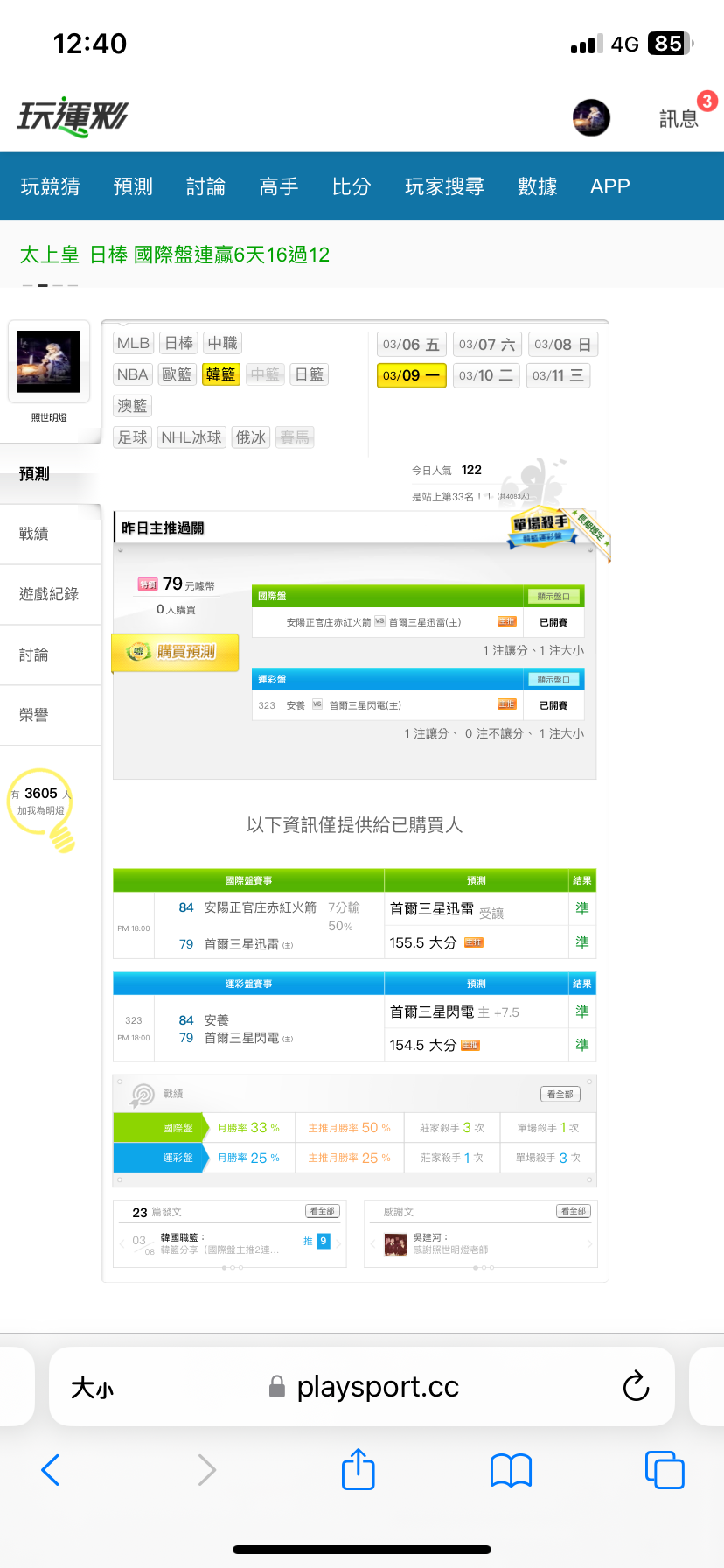The image size is (724, 1568).
Task: Click 顯示盤口 in 運彩盤 header
Action: click(553, 680)
